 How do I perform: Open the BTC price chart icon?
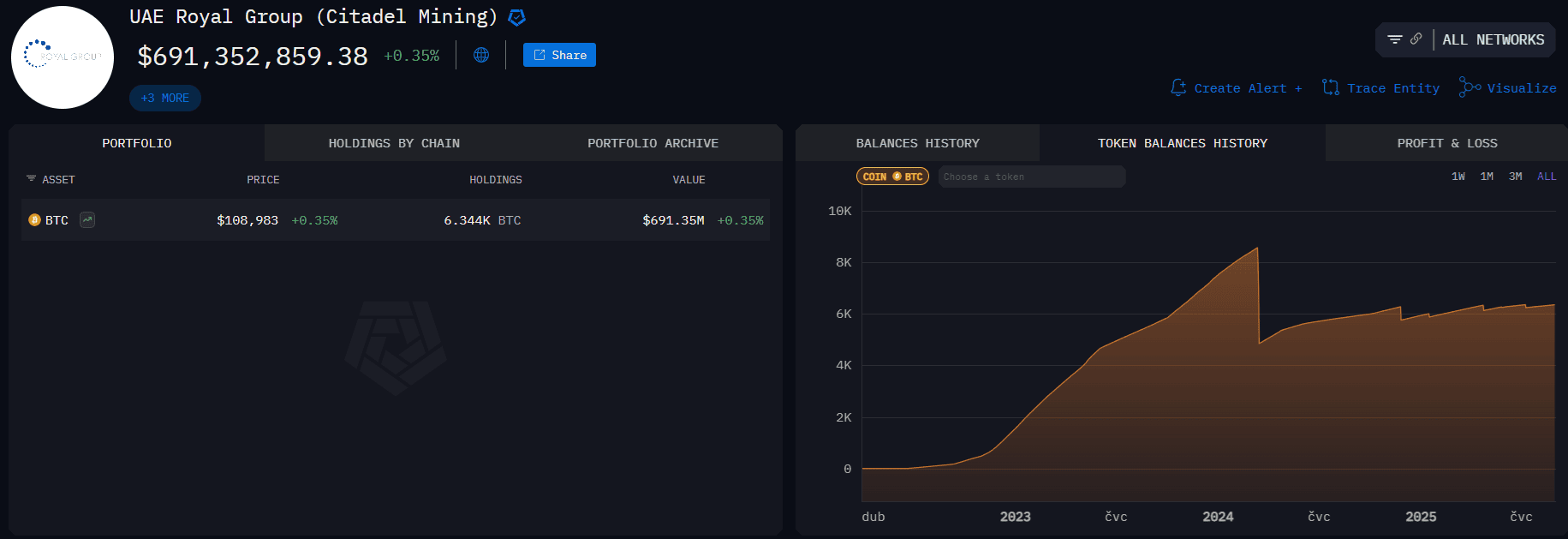(87, 220)
